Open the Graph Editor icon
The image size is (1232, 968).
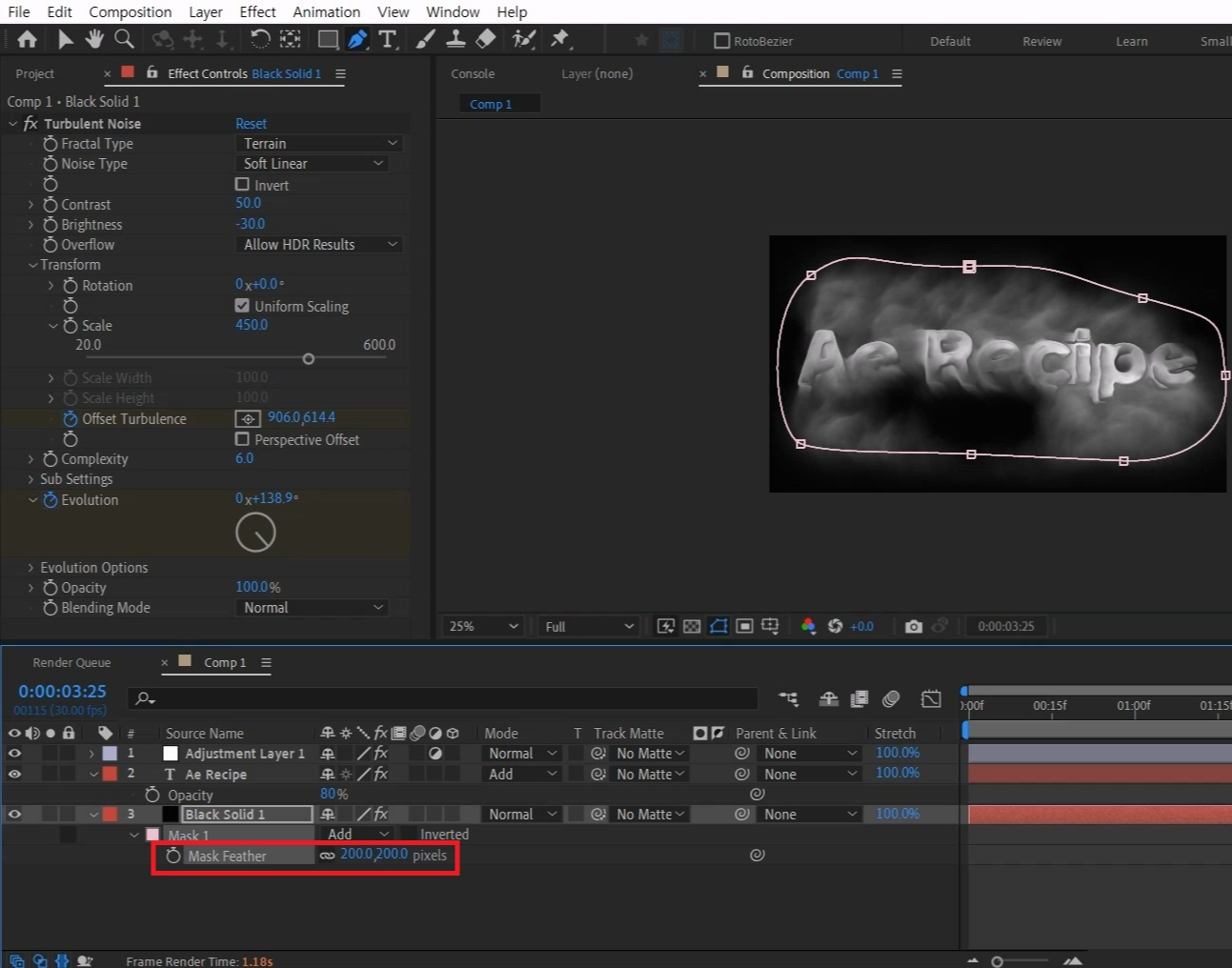[931, 698]
